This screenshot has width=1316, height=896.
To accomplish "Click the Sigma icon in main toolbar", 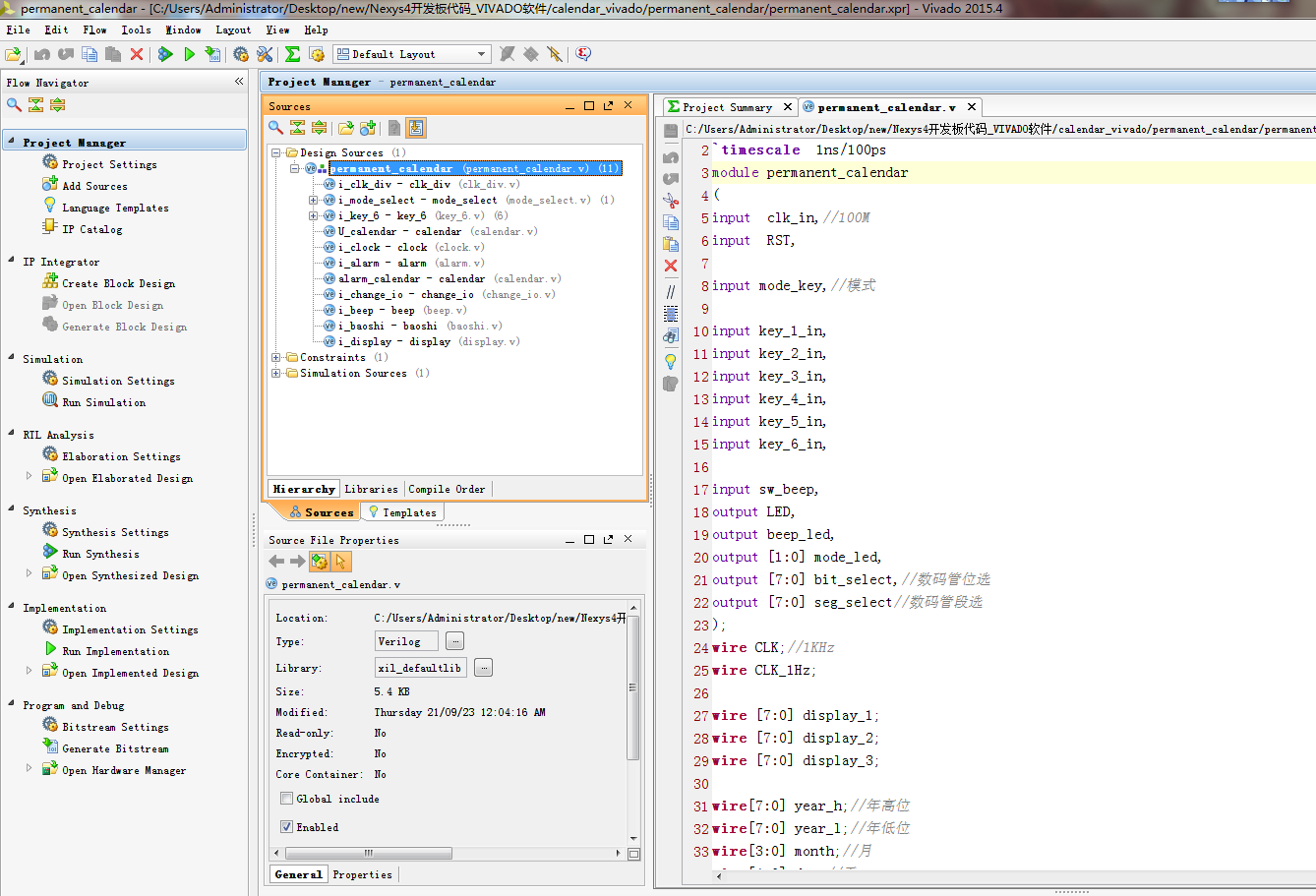I will [x=292, y=54].
